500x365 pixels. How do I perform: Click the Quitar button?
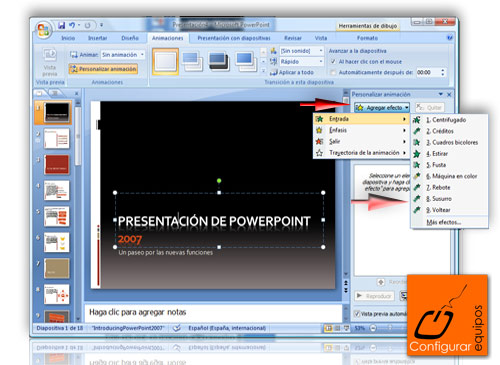[x=430, y=108]
